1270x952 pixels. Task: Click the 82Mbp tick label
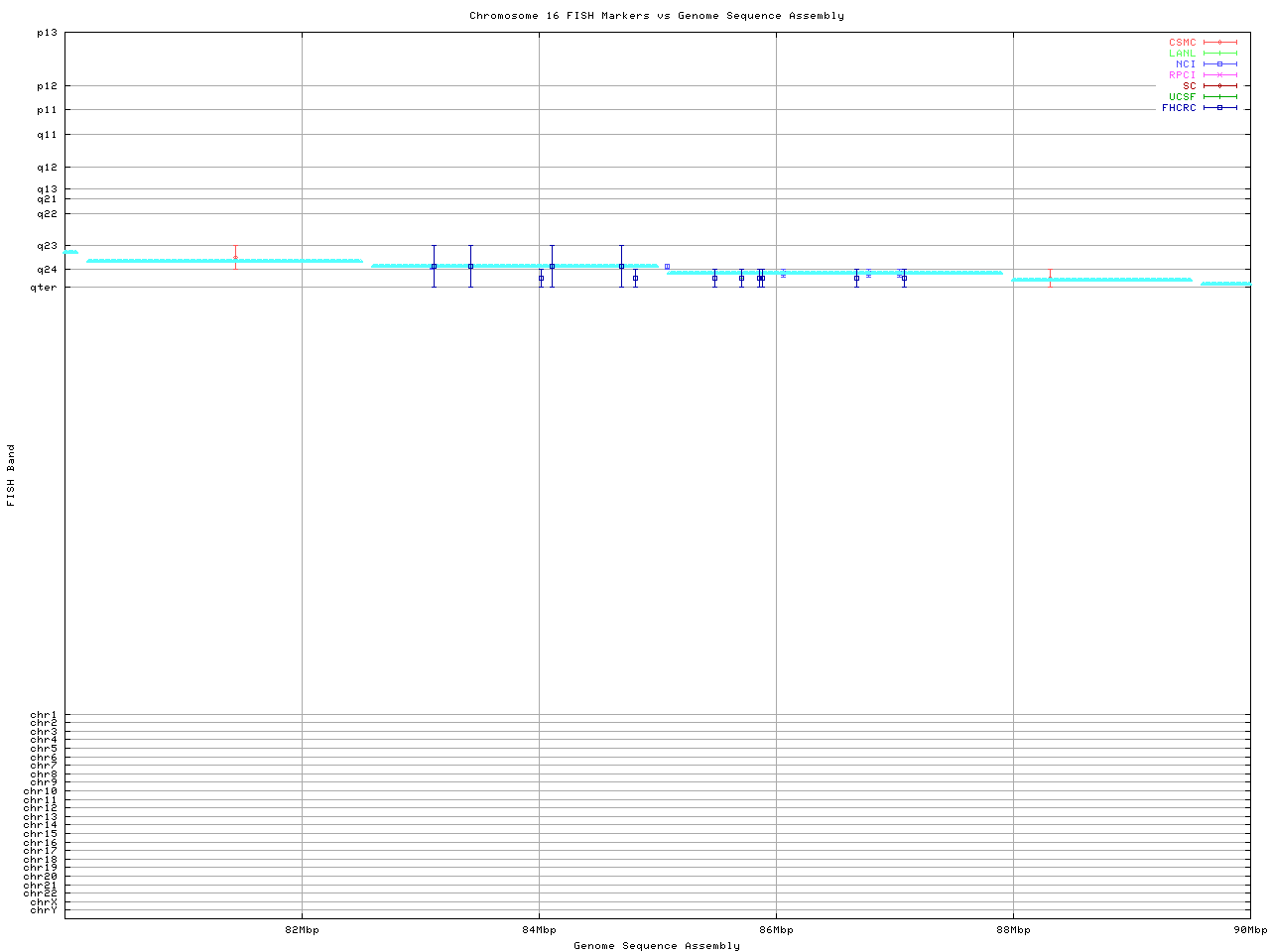pos(302,930)
